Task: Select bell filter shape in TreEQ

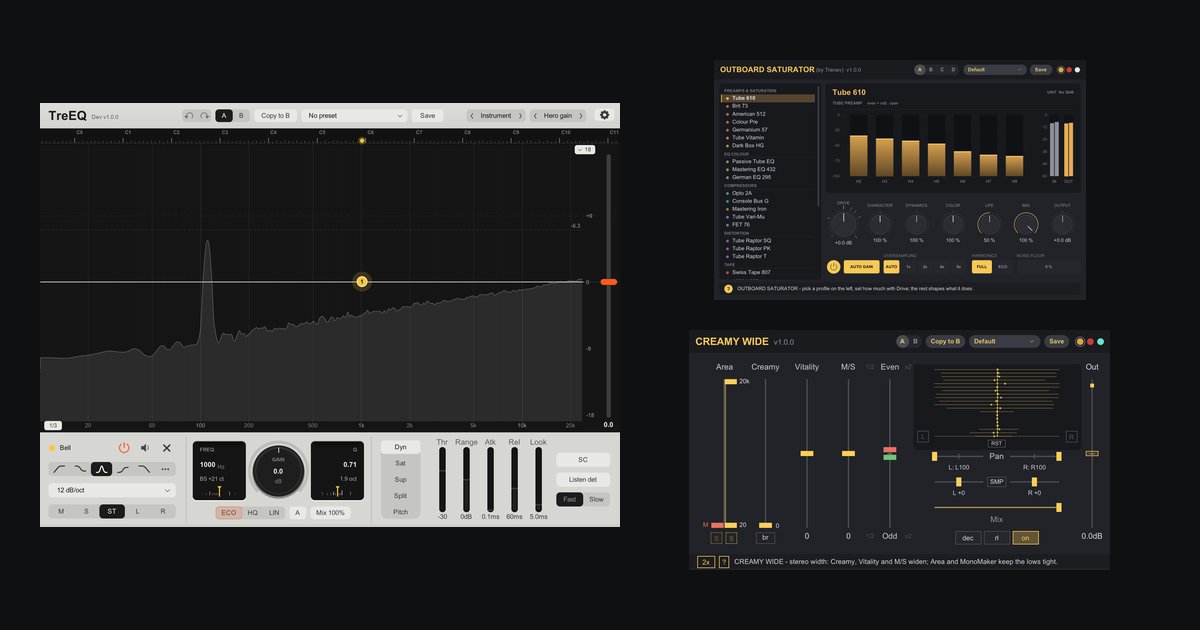Action: [x=101, y=468]
